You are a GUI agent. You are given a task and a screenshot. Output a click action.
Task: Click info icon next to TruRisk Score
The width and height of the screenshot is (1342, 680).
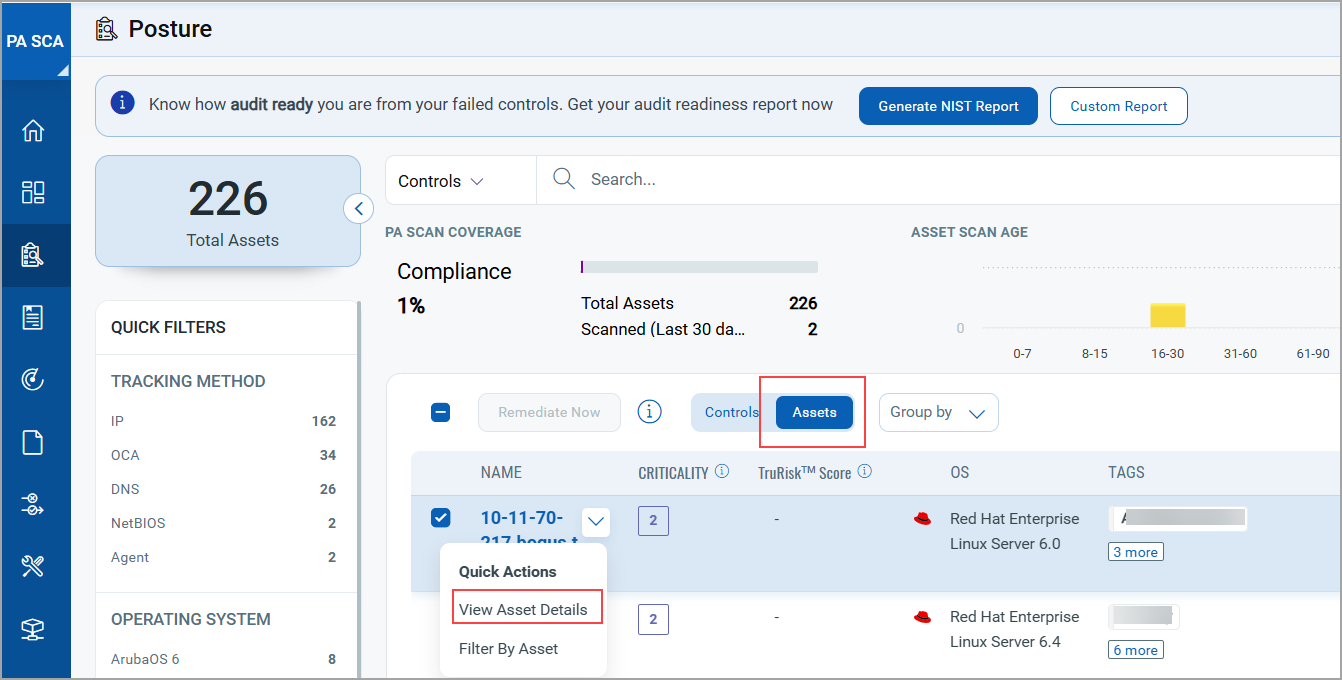(865, 471)
